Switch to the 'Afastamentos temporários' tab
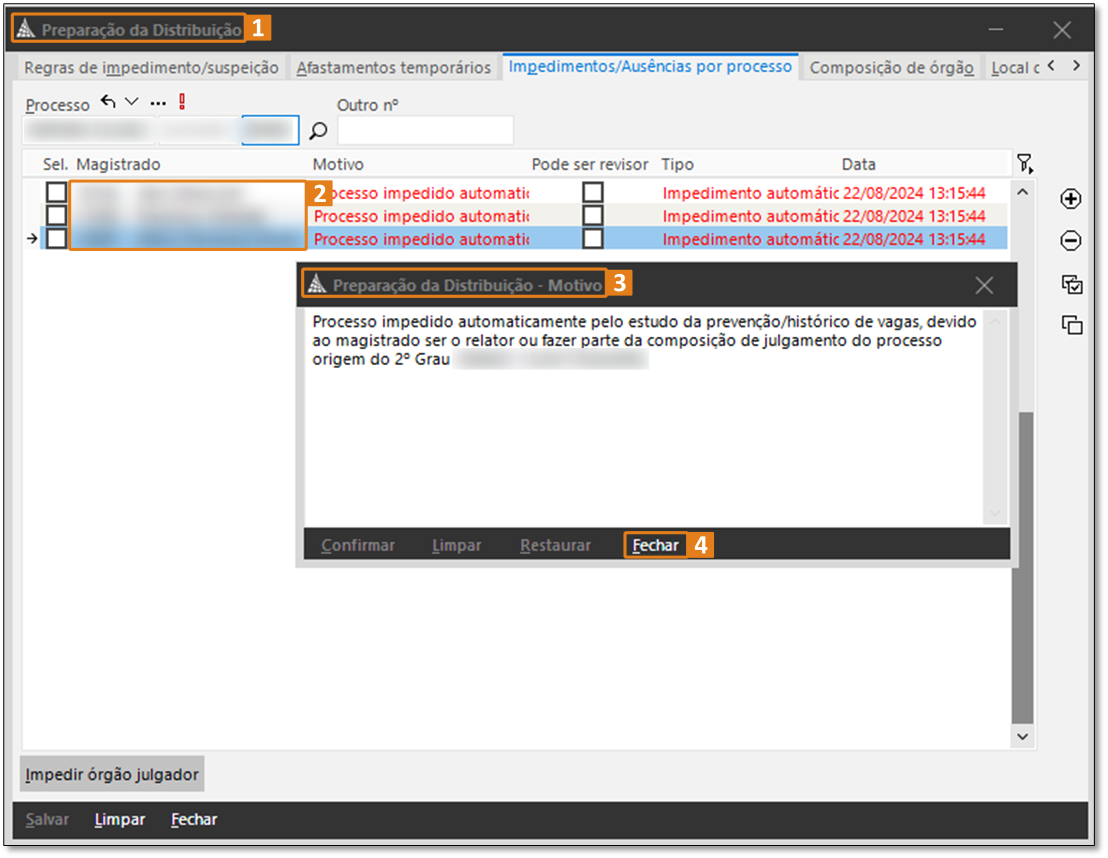The height and width of the screenshot is (858, 1108). point(393,68)
